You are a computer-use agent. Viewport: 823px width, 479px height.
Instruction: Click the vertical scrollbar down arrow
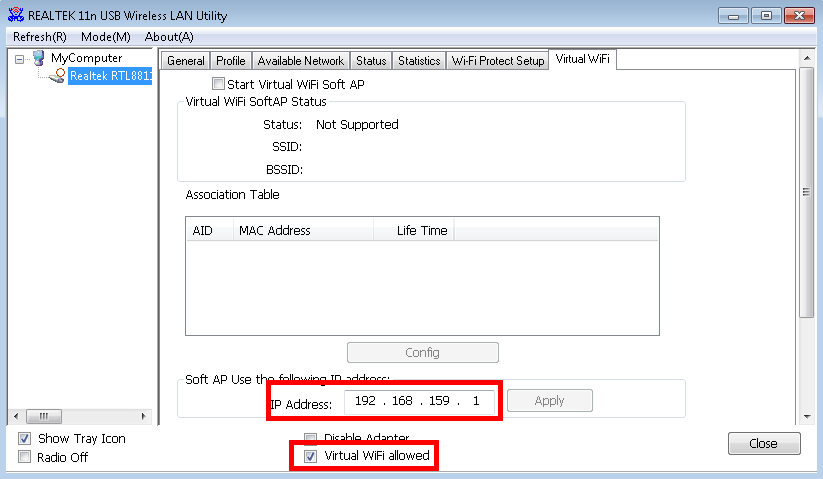pyautogui.click(x=807, y=417)
